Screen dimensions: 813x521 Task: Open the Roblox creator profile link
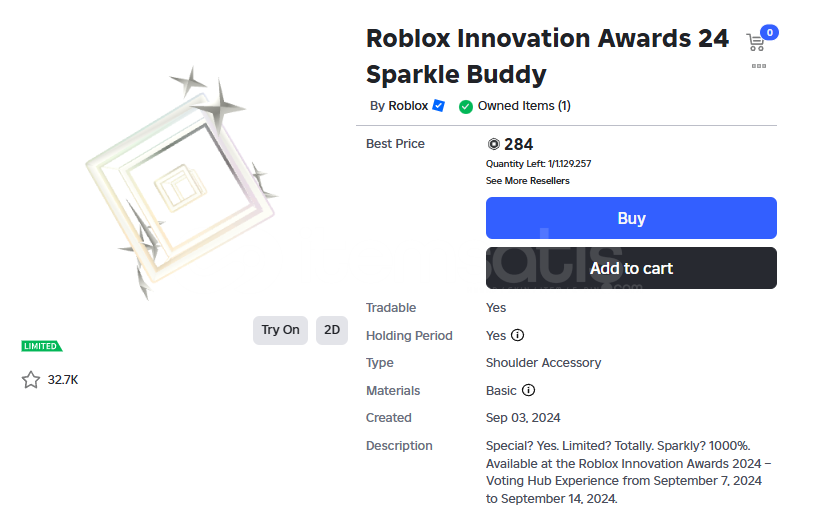(408, 106)
